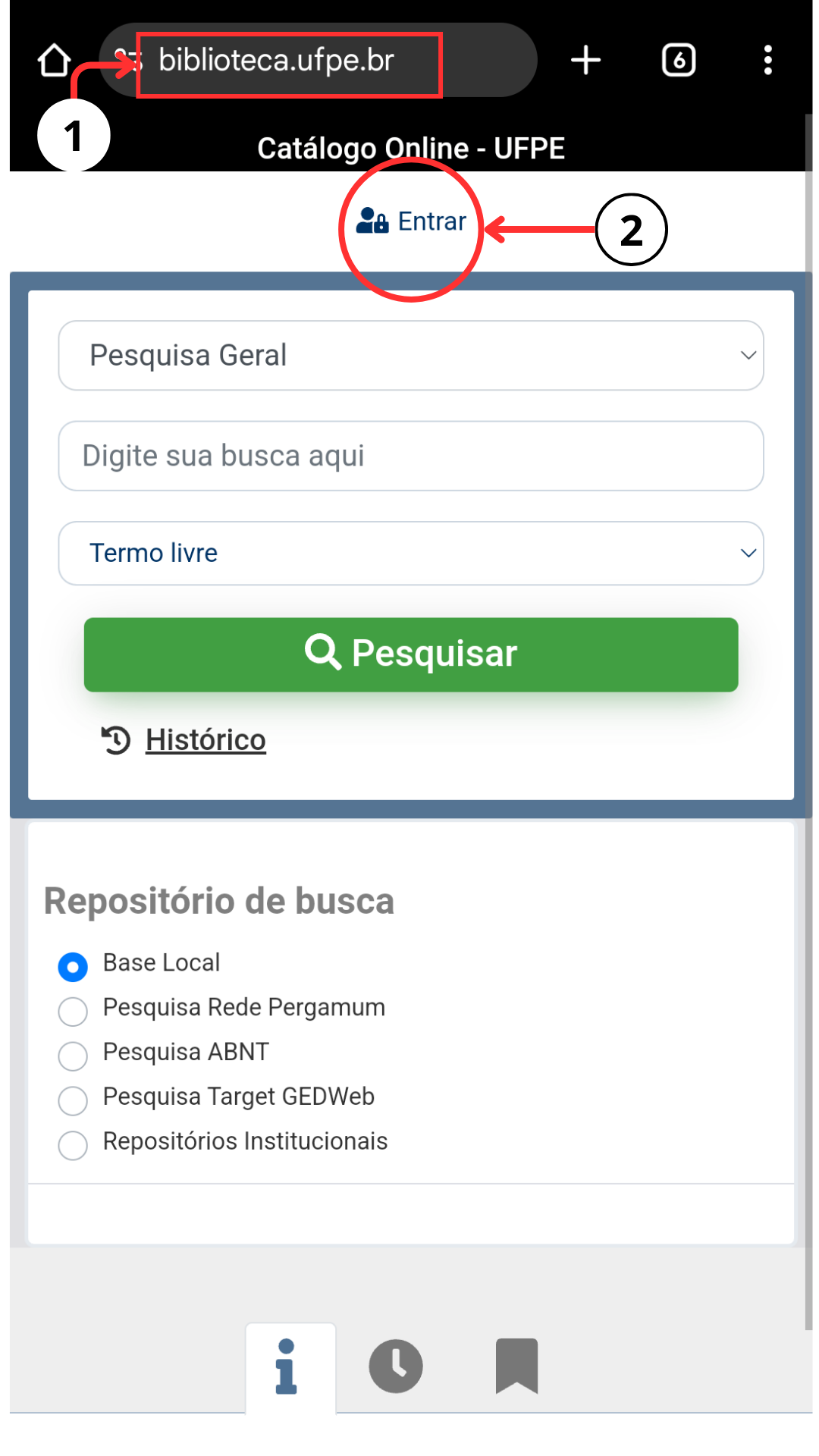This screenshot has height=1456, width=819.
Task: Open the bookmark tab at bottom
Action: coord(516,1367)
